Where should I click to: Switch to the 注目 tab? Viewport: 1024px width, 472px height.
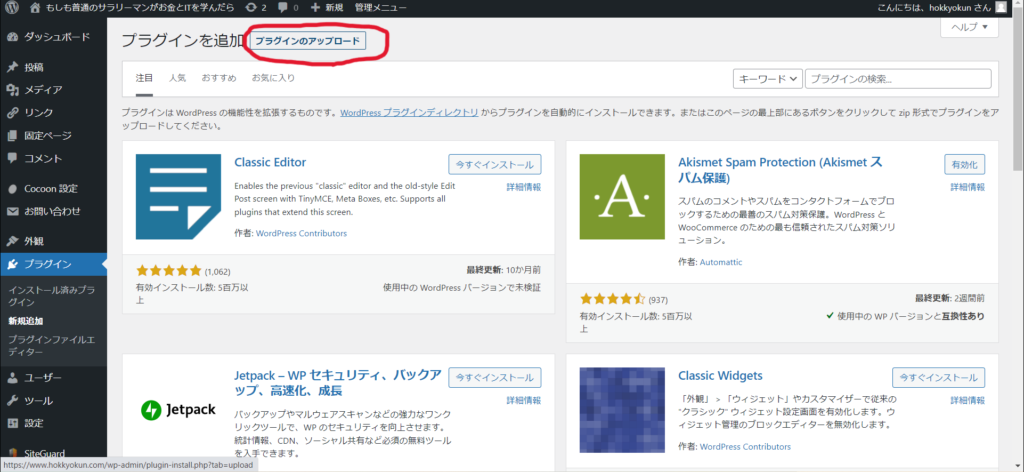(x=144, y=78)
